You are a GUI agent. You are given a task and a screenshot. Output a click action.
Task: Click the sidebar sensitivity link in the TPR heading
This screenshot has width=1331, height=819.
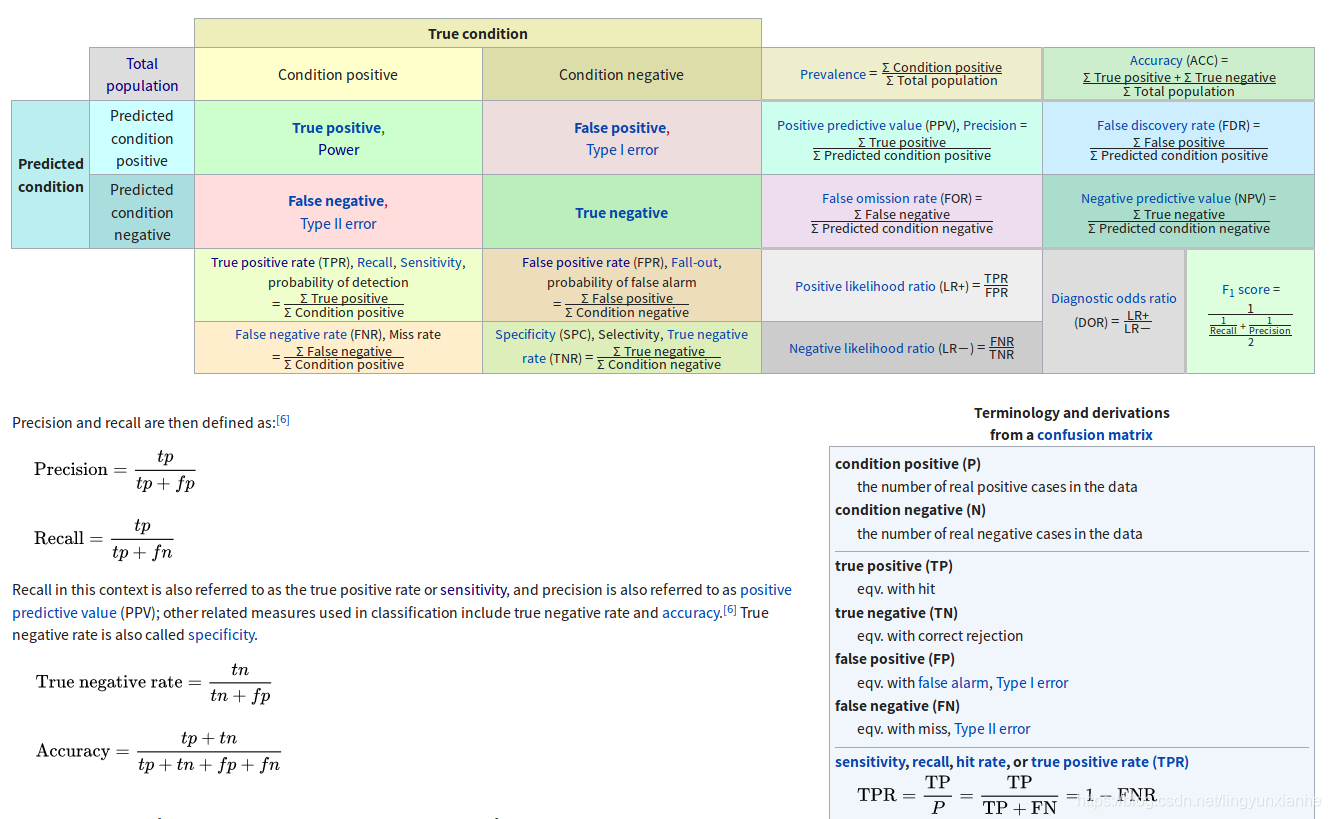point(871,762)
